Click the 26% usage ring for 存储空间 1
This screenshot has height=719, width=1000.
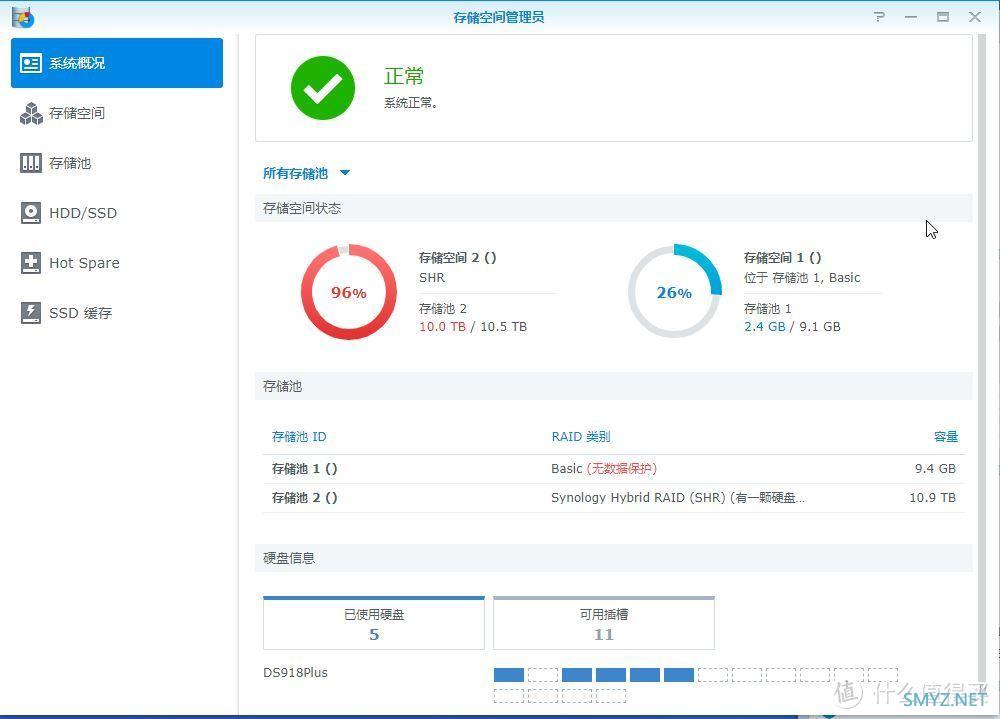pos(674,292)
